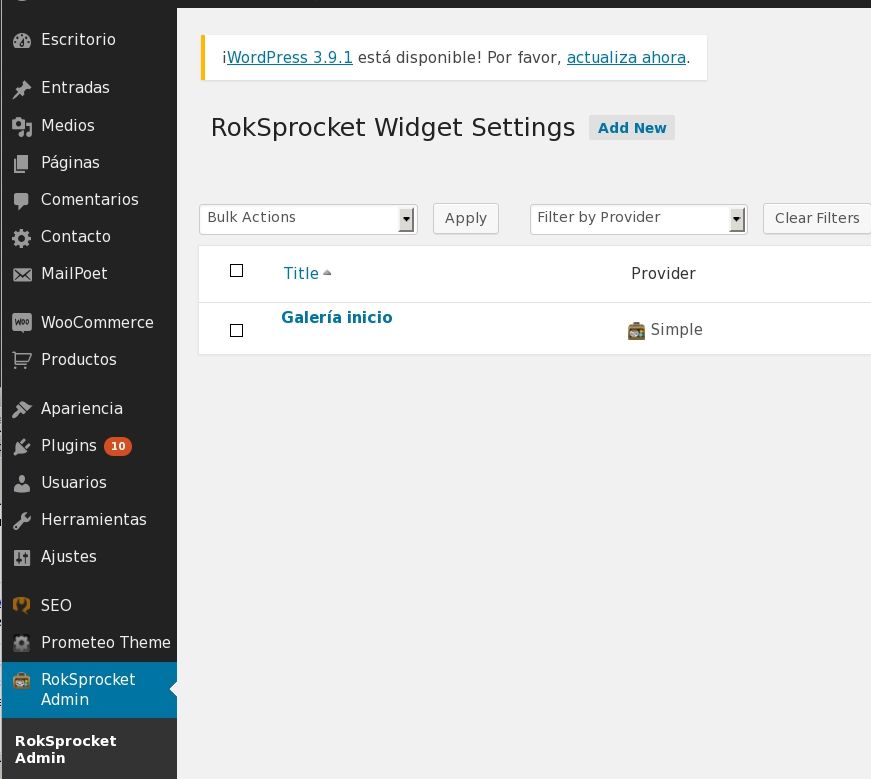Click the Contacto gear icon
Screen dimensions: 871x779
tap(22, 238)
